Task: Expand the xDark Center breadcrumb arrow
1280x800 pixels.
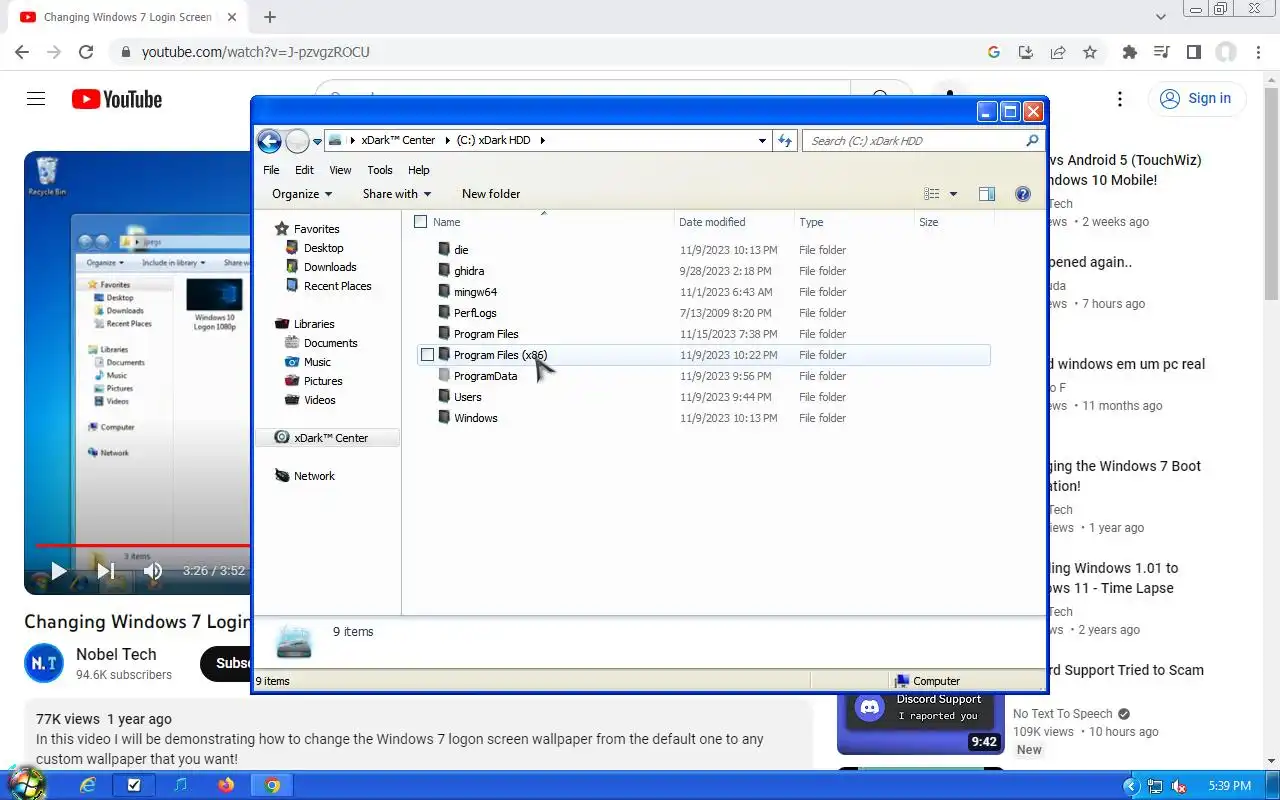Action: (446, 141)
